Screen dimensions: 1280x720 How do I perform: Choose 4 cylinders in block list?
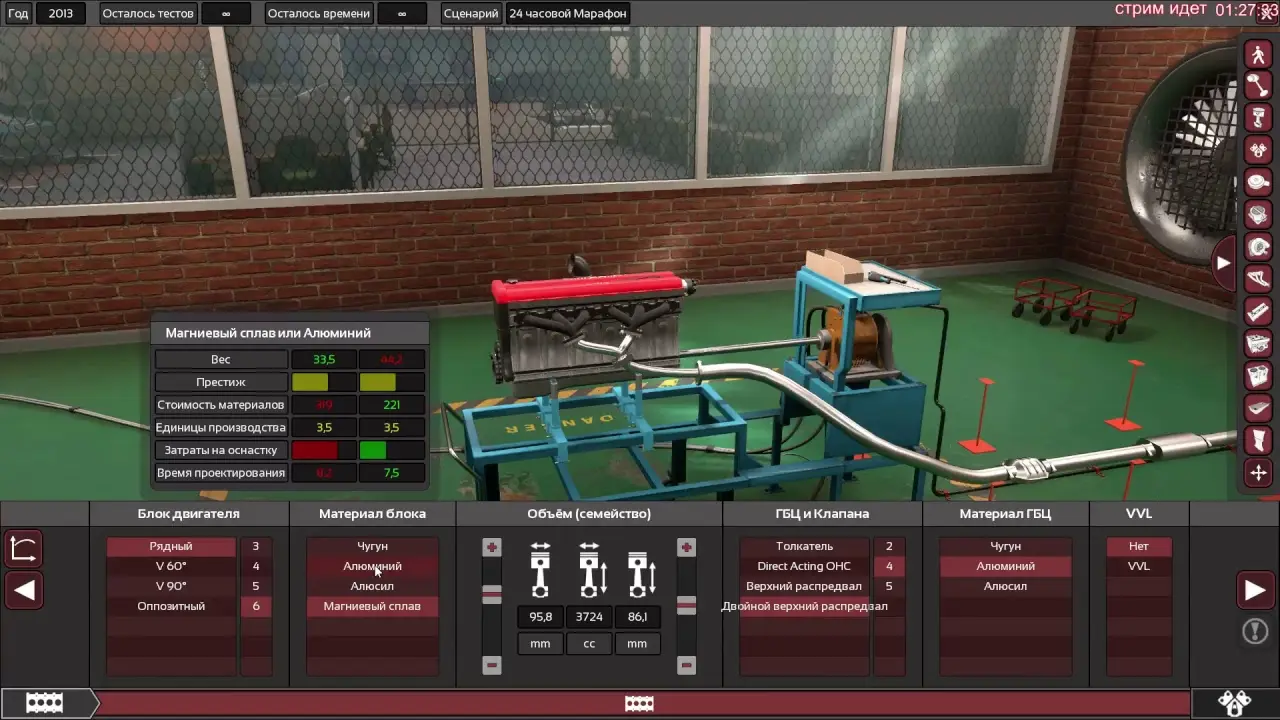pyautogui.click(x=256, y=566)
